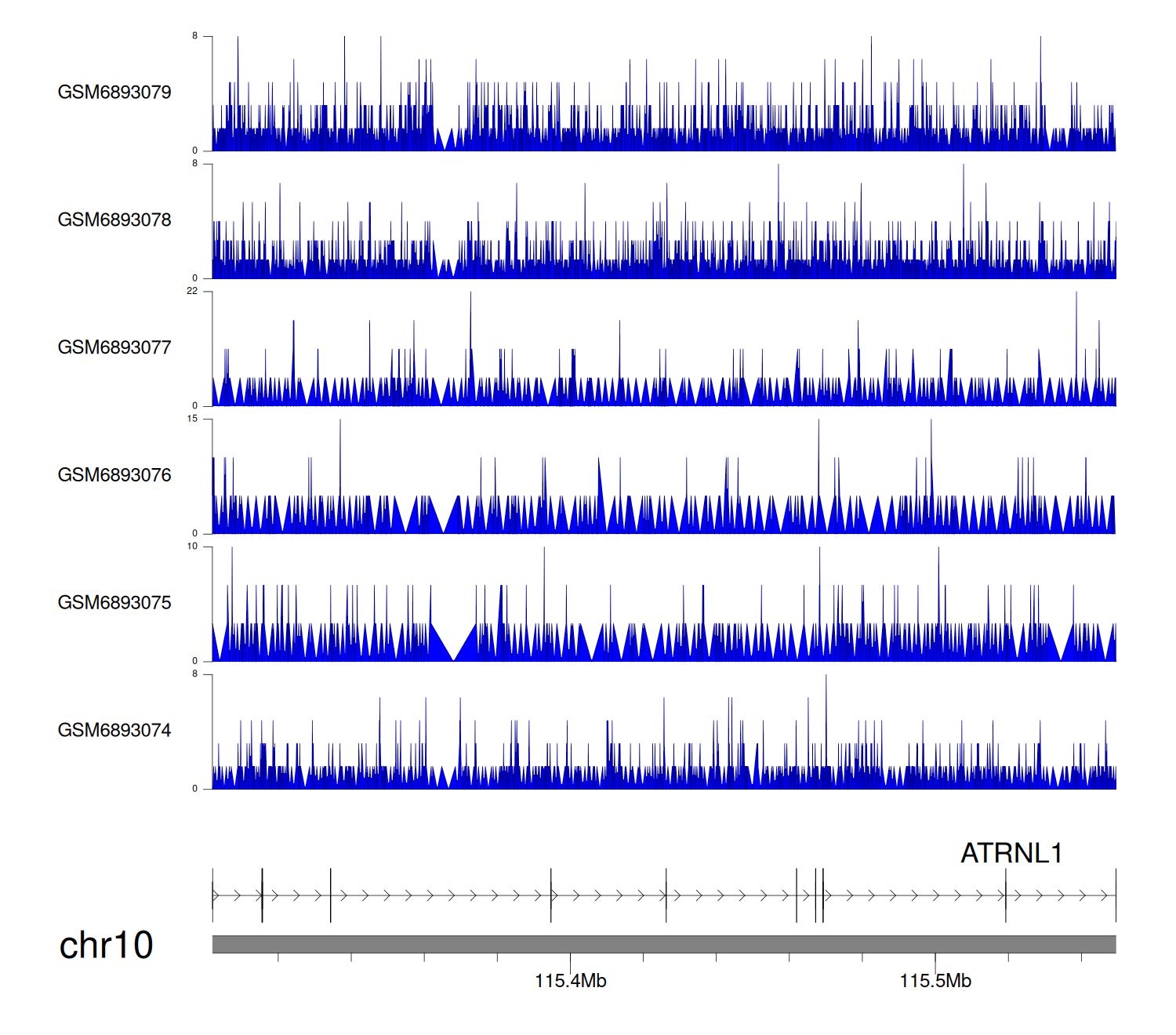The height and width of the screenshot is (1035, 1176).
Task: Select the GSM6893076 track name
Action: (114, 475)
